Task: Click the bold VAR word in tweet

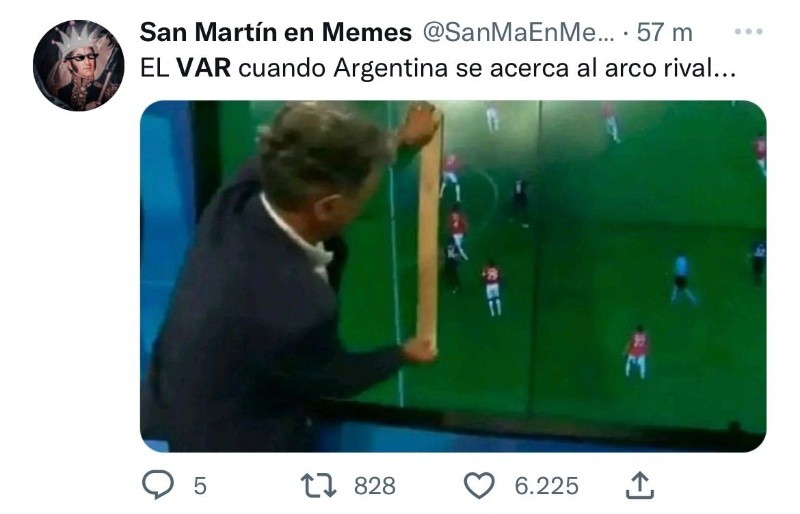Action: [x=204, y=68]
